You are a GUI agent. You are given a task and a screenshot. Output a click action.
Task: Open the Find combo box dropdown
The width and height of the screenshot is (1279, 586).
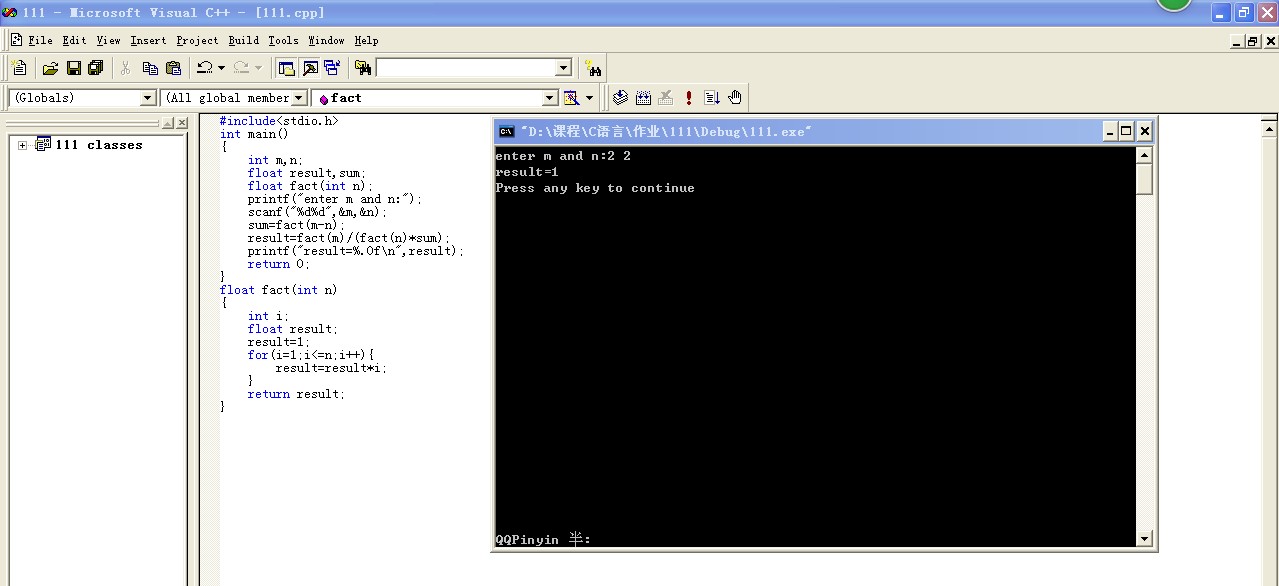(563, 68)
